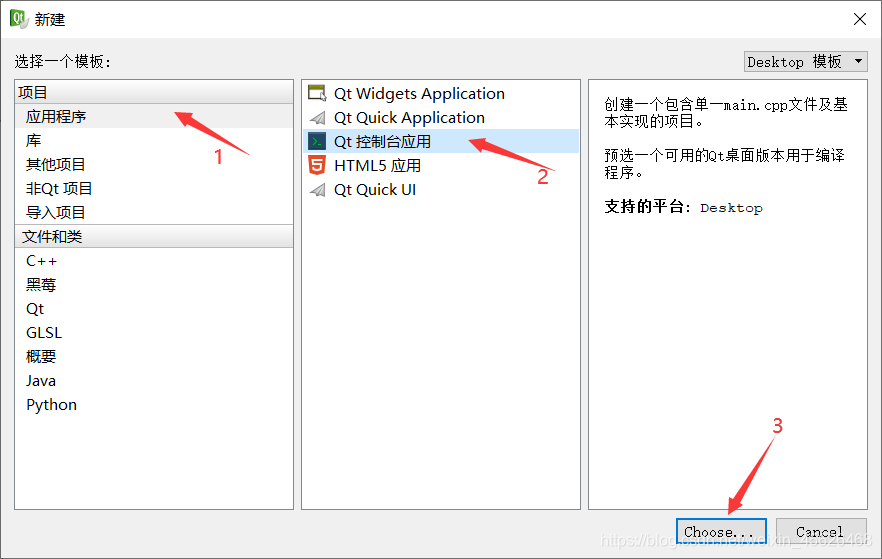The width and height of the screenshot is (882, 559).
Task: Select Python file category
Action: click(x=154, y=405)
